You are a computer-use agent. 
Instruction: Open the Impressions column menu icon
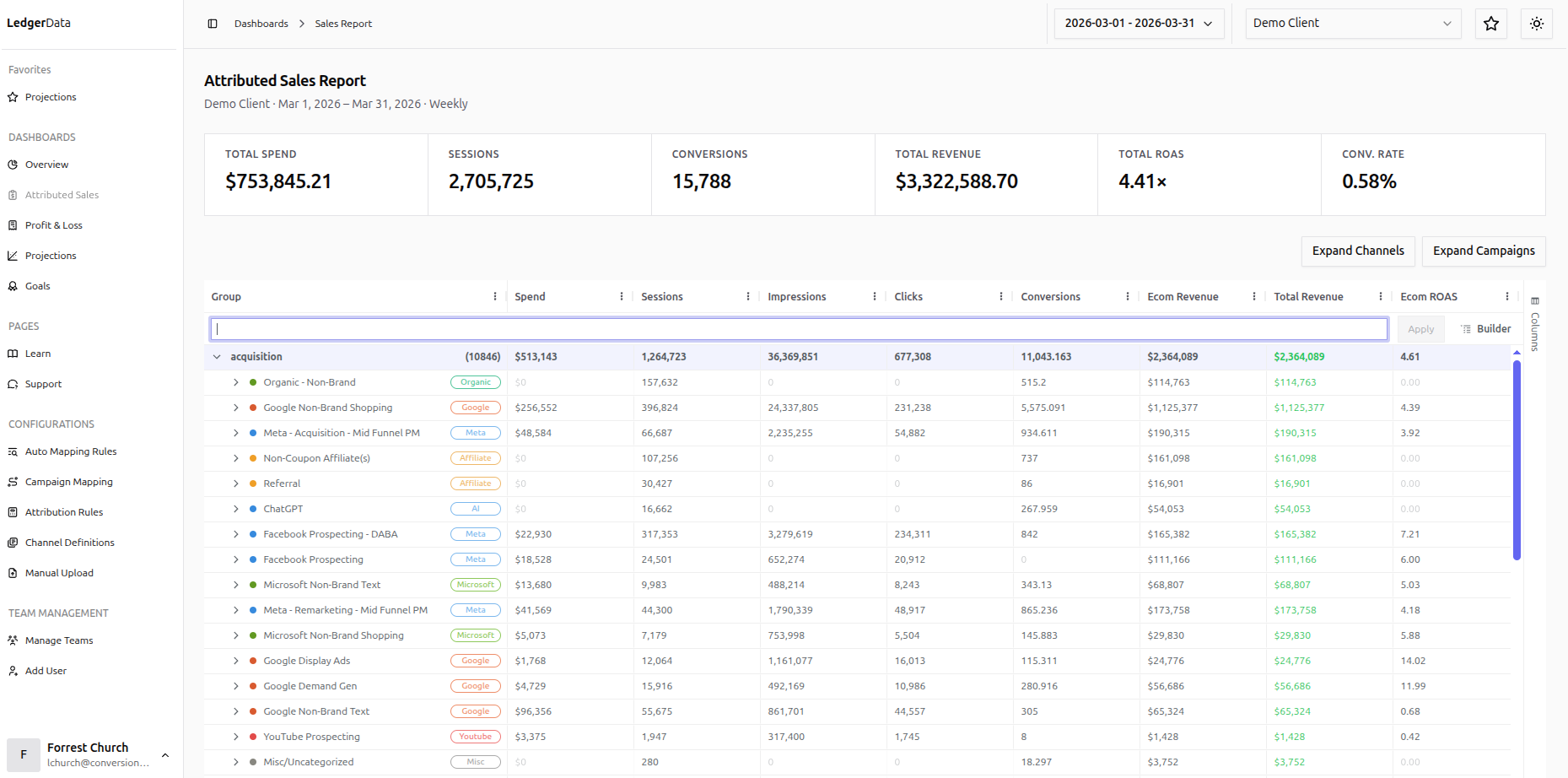[875, 297]
